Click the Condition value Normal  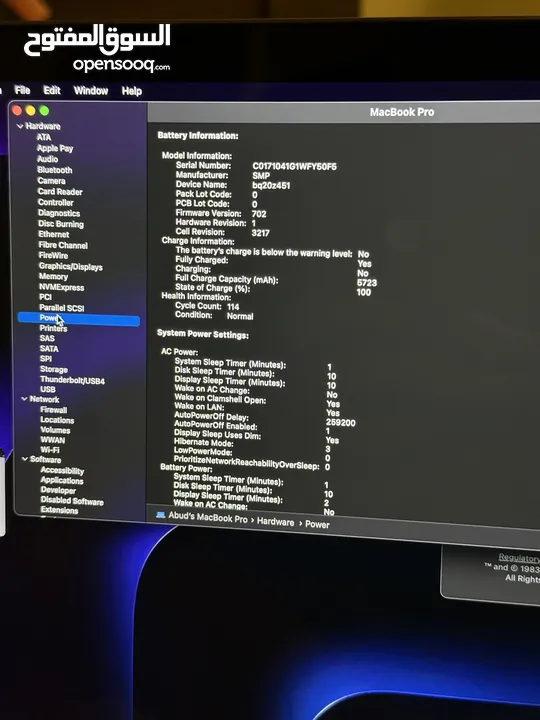tap(240, 316)
